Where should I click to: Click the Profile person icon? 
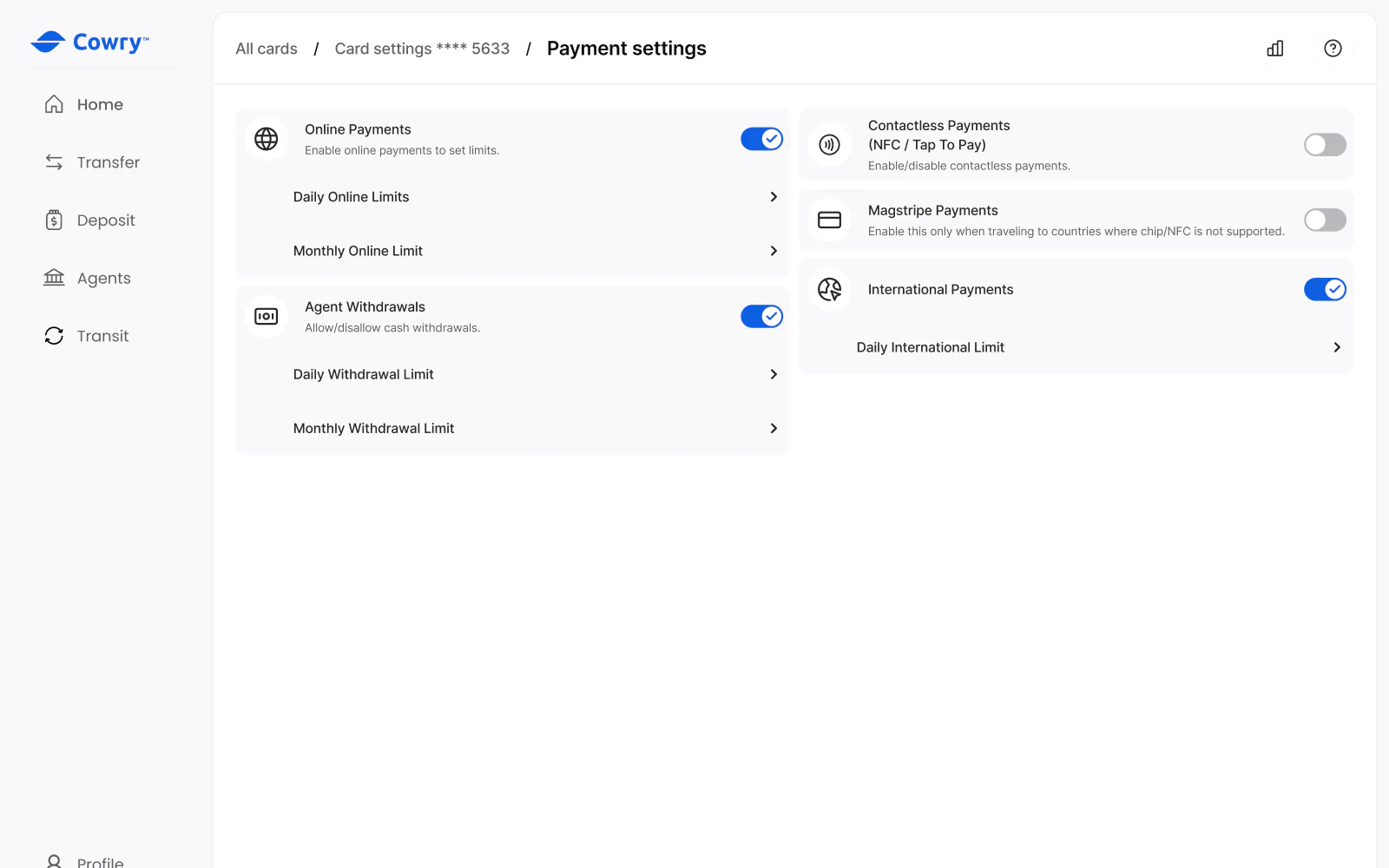(x=54, y=862)
